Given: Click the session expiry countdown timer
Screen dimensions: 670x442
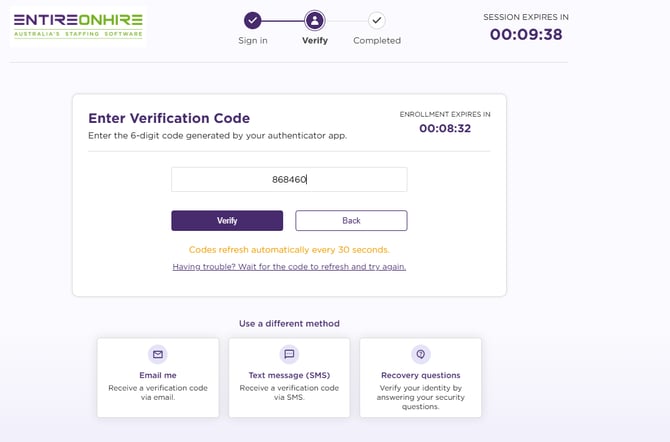Looking at the screenshot, I should coord(525,34).
